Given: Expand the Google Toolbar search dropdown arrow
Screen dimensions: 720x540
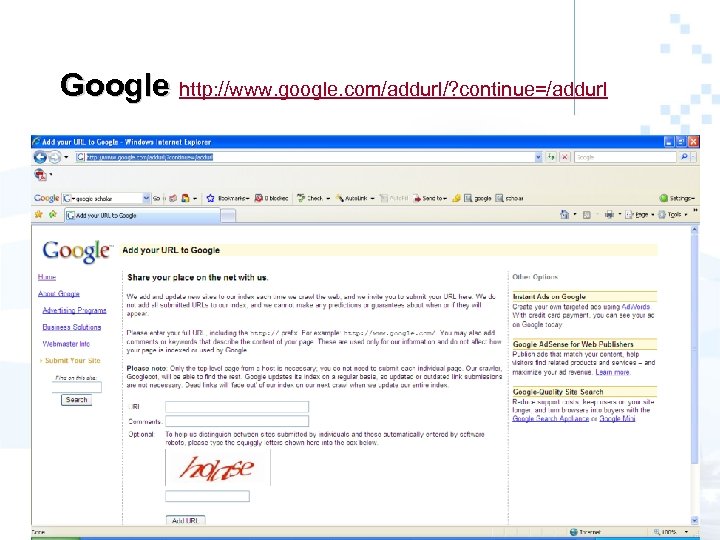Looking at the screenshot, I should [146, 198].
